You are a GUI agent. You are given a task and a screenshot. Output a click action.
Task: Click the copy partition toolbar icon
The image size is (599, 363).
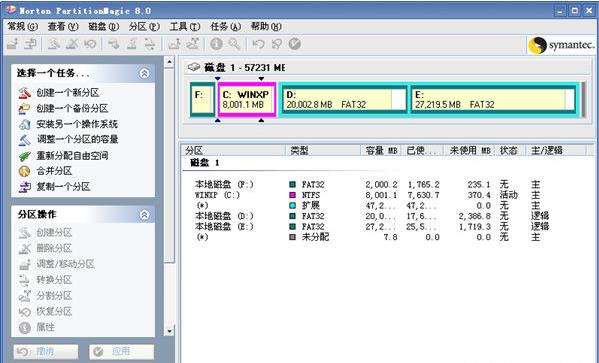(x=30, y=44)
